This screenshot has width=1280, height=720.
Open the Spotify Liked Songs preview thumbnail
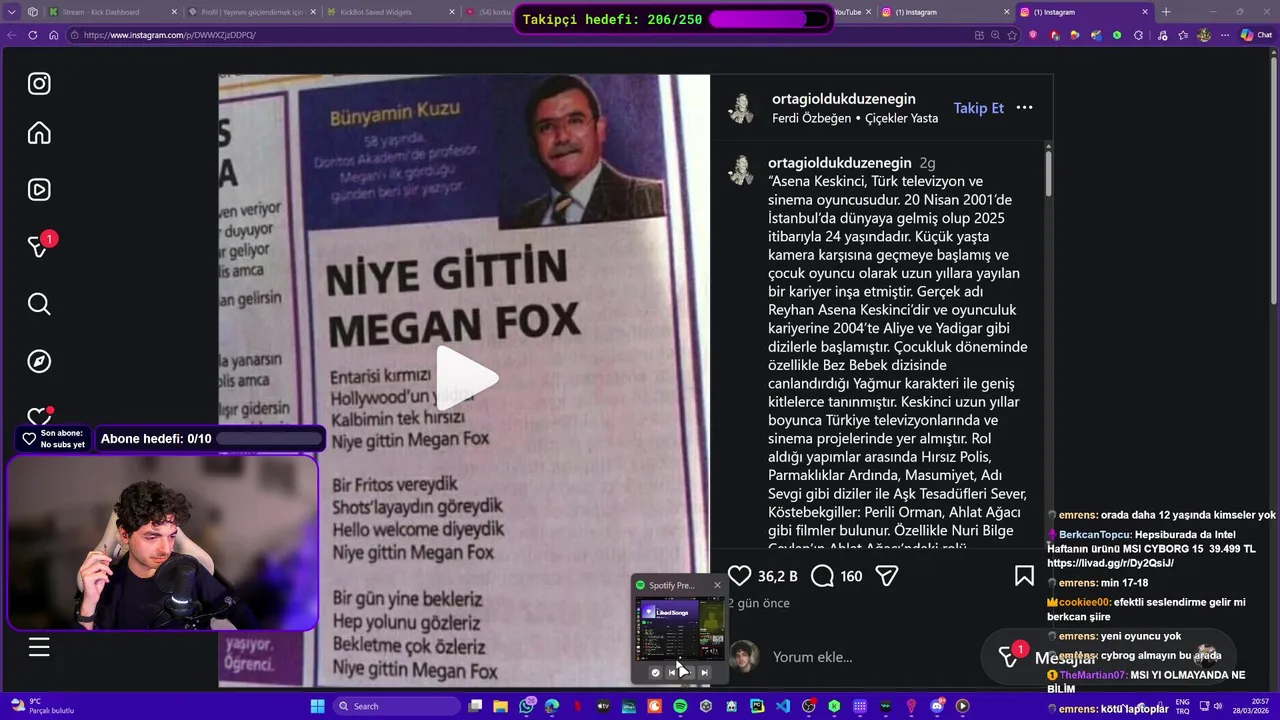tap(680, 629)
